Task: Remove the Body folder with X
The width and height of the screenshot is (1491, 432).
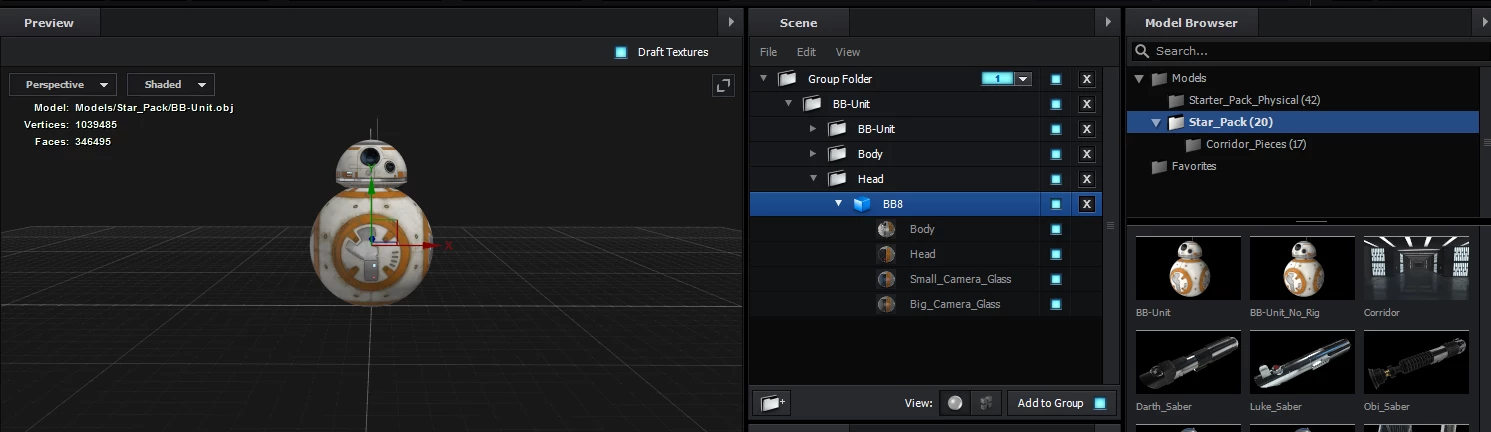Action: tap(1087, 154)
